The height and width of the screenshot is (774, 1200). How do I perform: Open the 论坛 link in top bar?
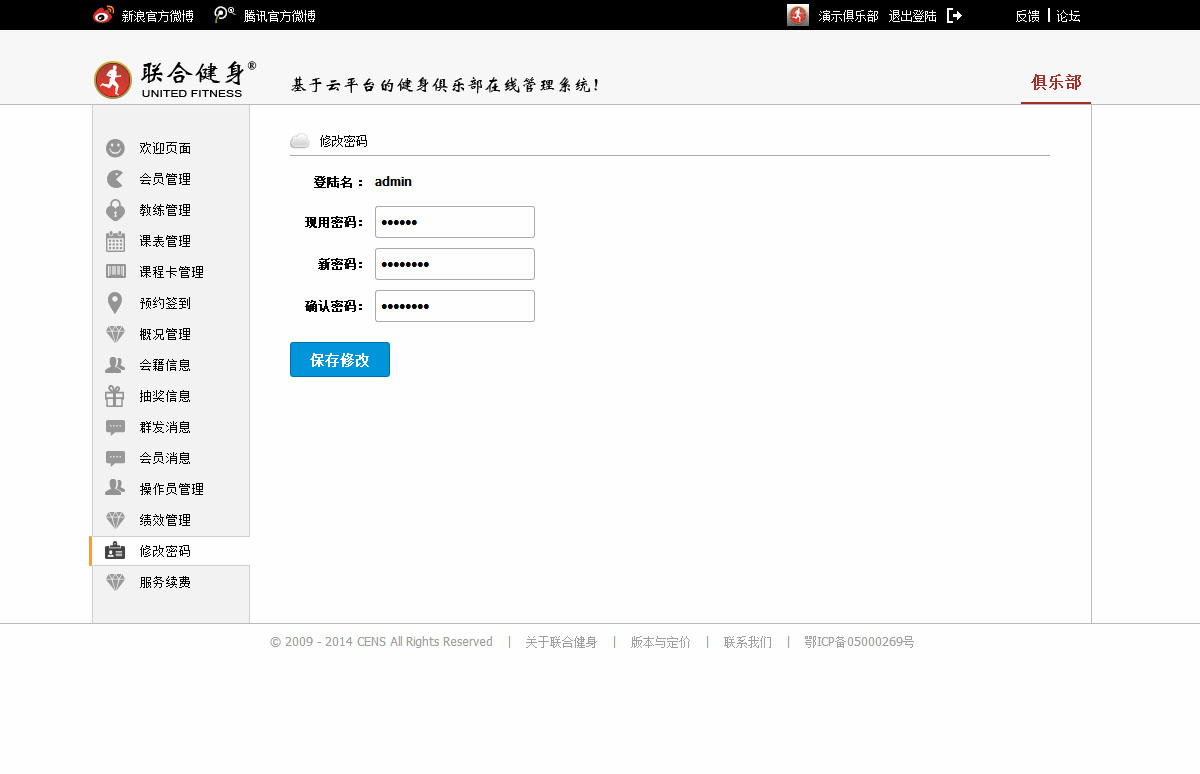tap(1068, 16)
